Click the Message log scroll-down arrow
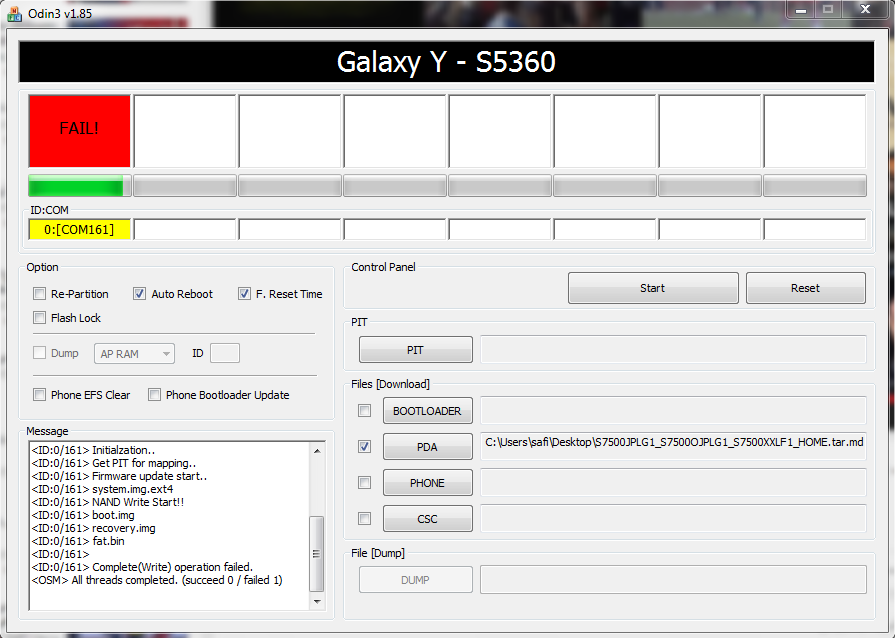 click(x=317, y=601)
